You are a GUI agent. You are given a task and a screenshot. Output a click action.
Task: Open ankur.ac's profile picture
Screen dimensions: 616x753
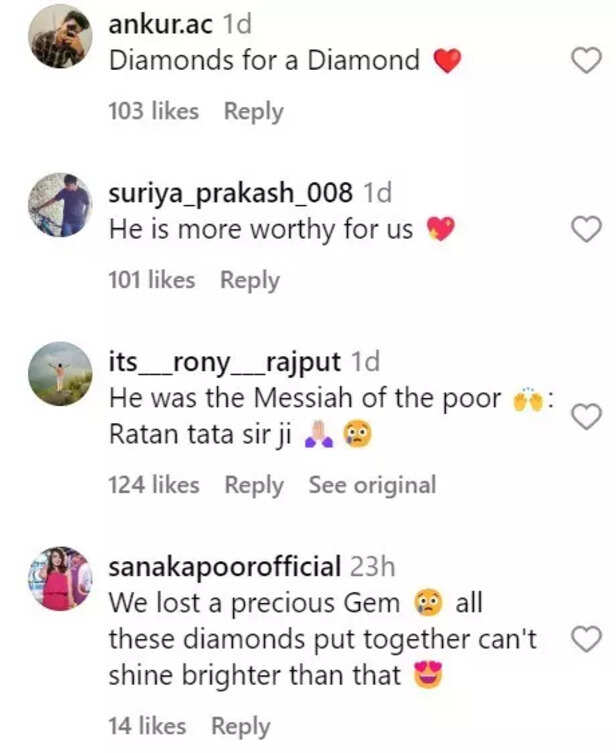(60, 36)
